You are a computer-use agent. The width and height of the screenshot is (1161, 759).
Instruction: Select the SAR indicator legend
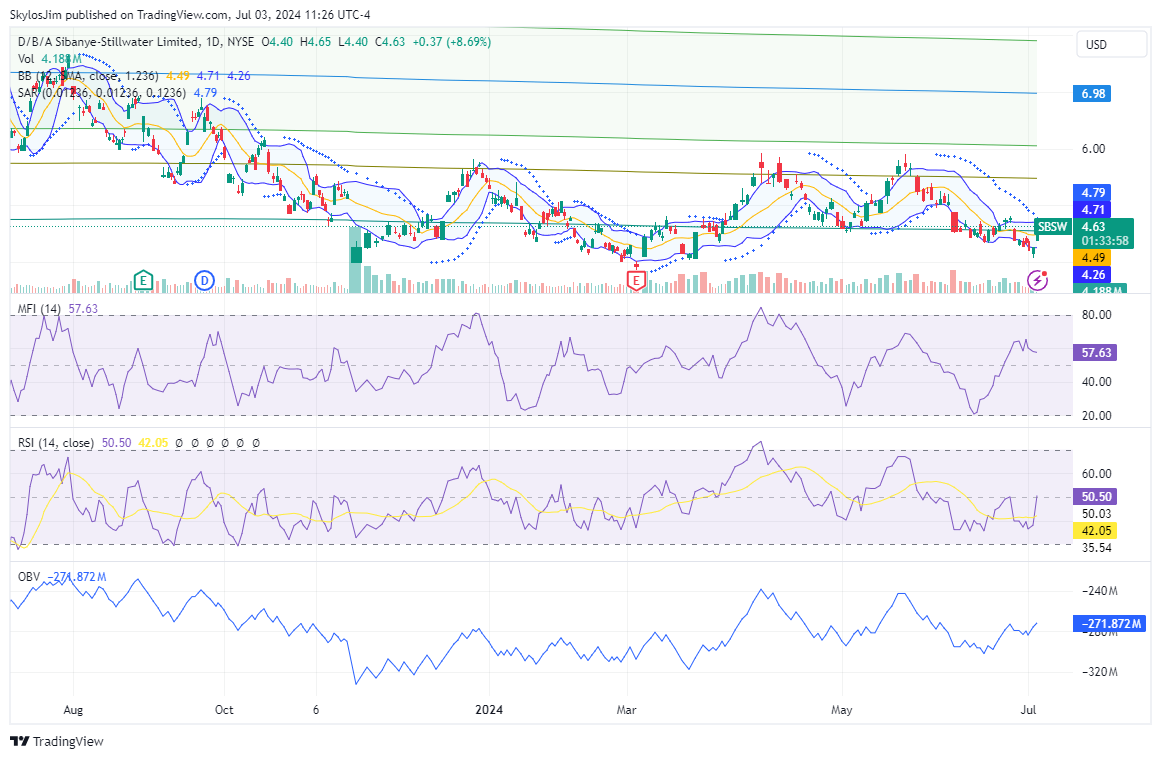[28, 92]
